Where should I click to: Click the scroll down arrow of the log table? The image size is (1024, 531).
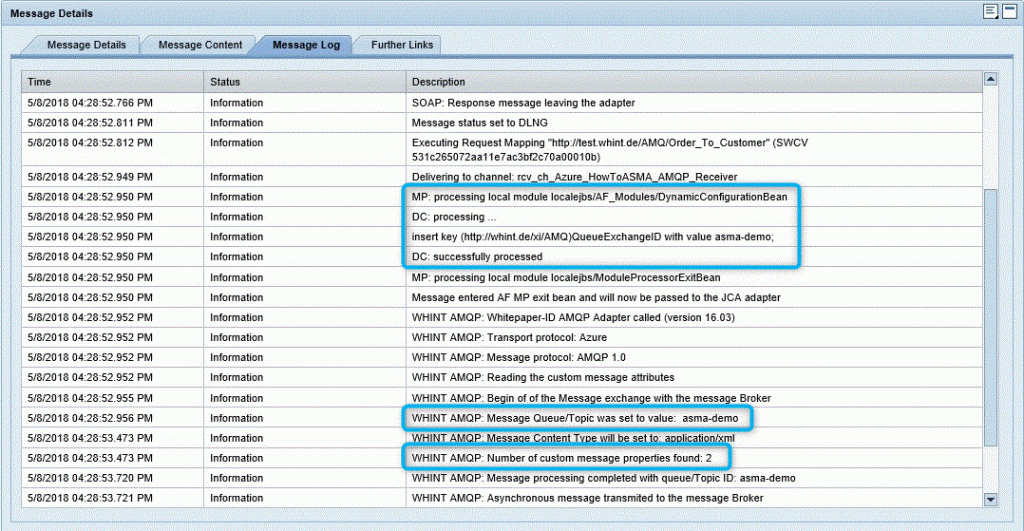[990, 500]
